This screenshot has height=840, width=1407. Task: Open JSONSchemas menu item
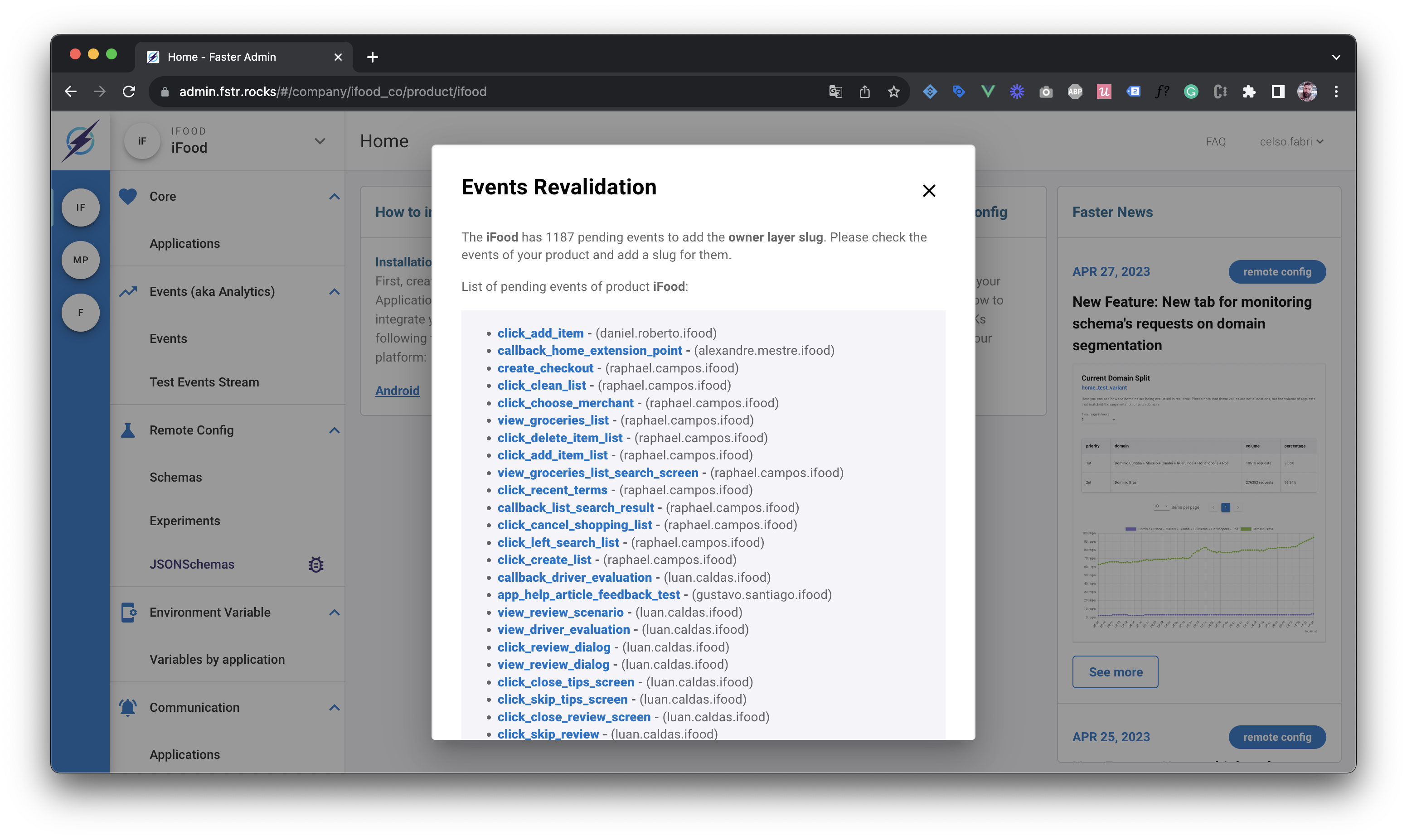point(192,565)
